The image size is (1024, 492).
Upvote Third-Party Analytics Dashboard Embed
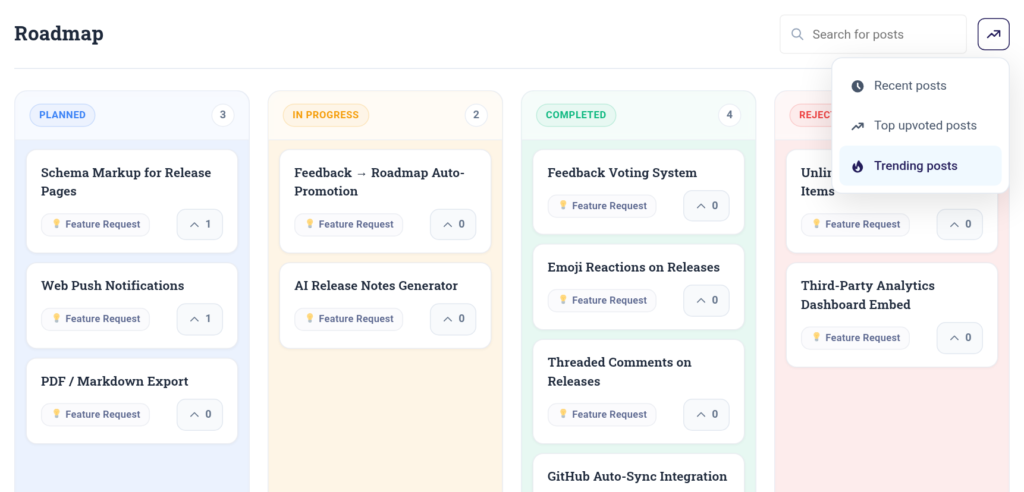(x=960, y=338)
